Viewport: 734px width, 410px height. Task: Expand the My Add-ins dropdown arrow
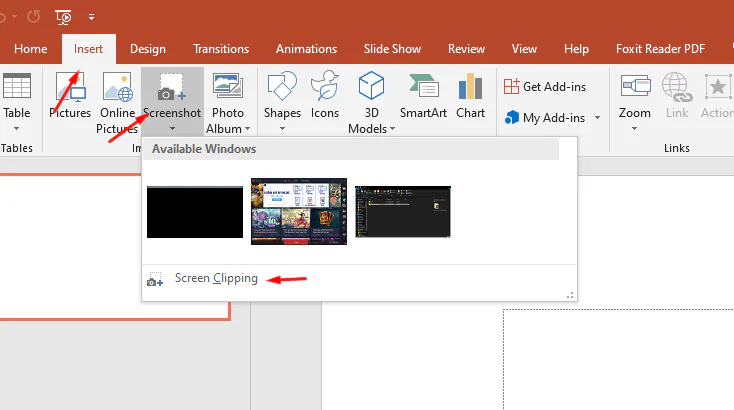coord(597,117)
